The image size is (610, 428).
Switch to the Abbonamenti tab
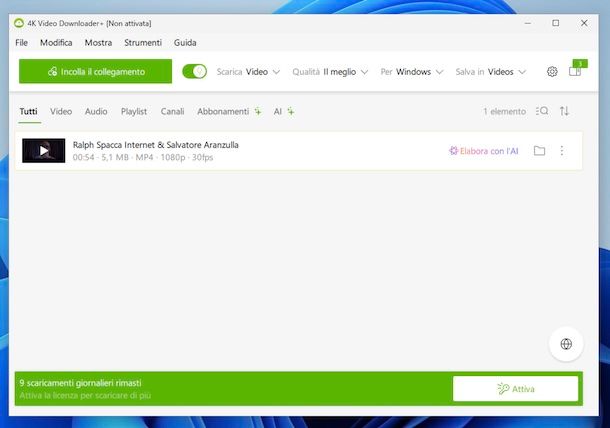click(x=229, y=112)
